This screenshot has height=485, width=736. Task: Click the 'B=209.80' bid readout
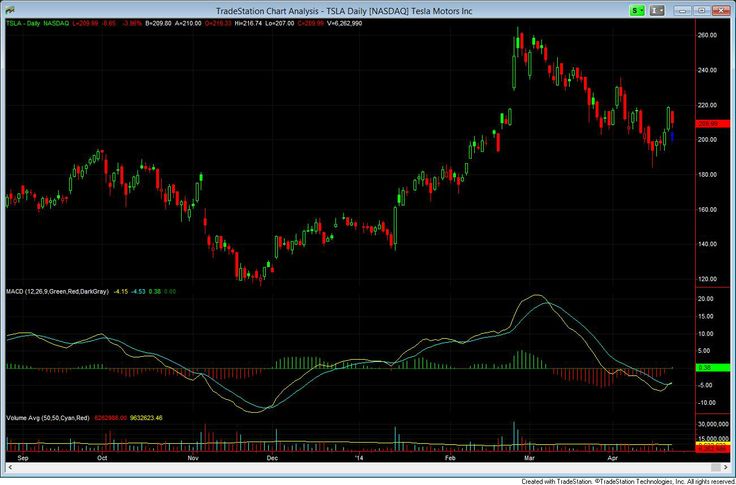click(x=159, y=23)
